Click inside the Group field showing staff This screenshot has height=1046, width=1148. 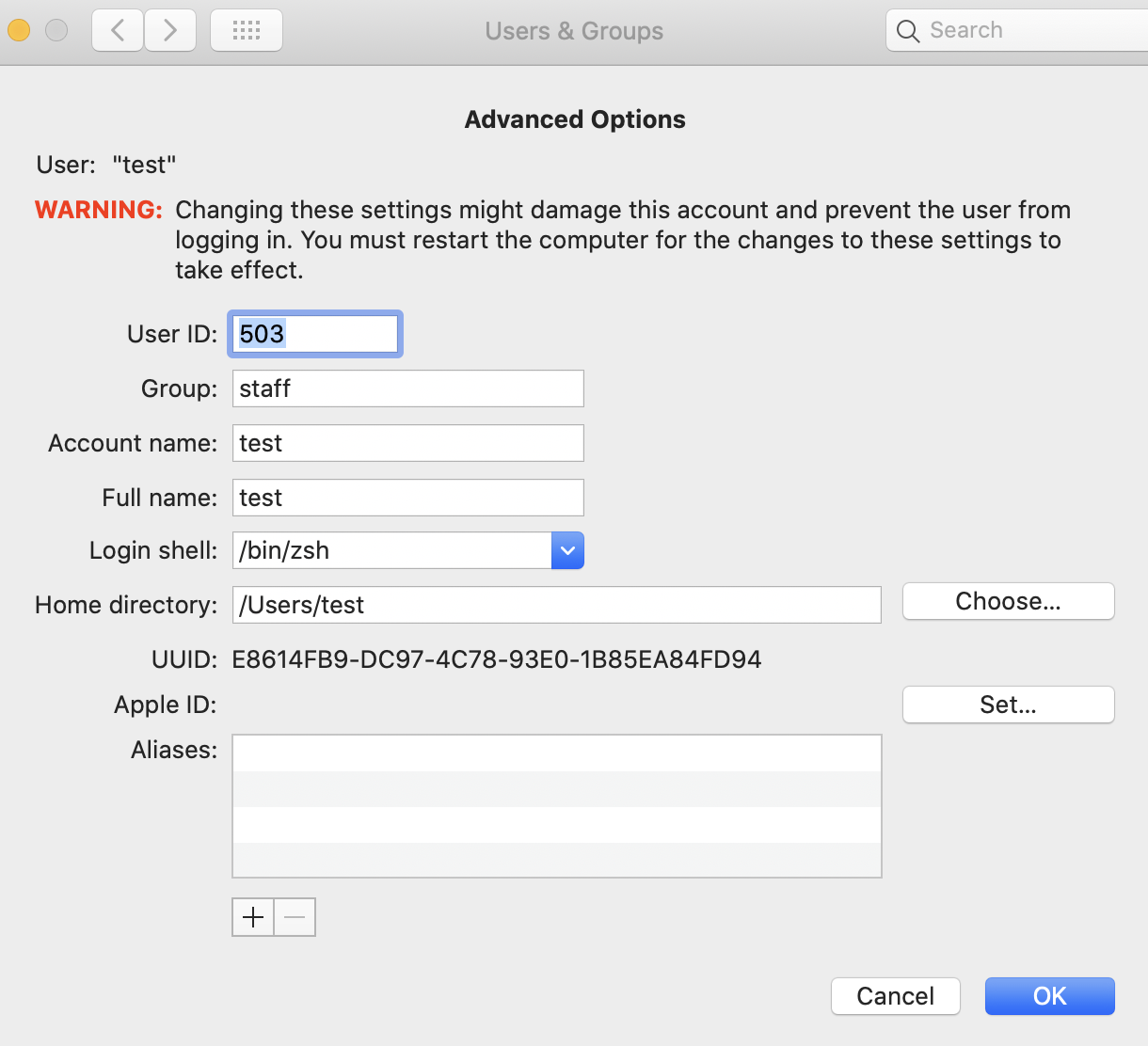(407, 388)
